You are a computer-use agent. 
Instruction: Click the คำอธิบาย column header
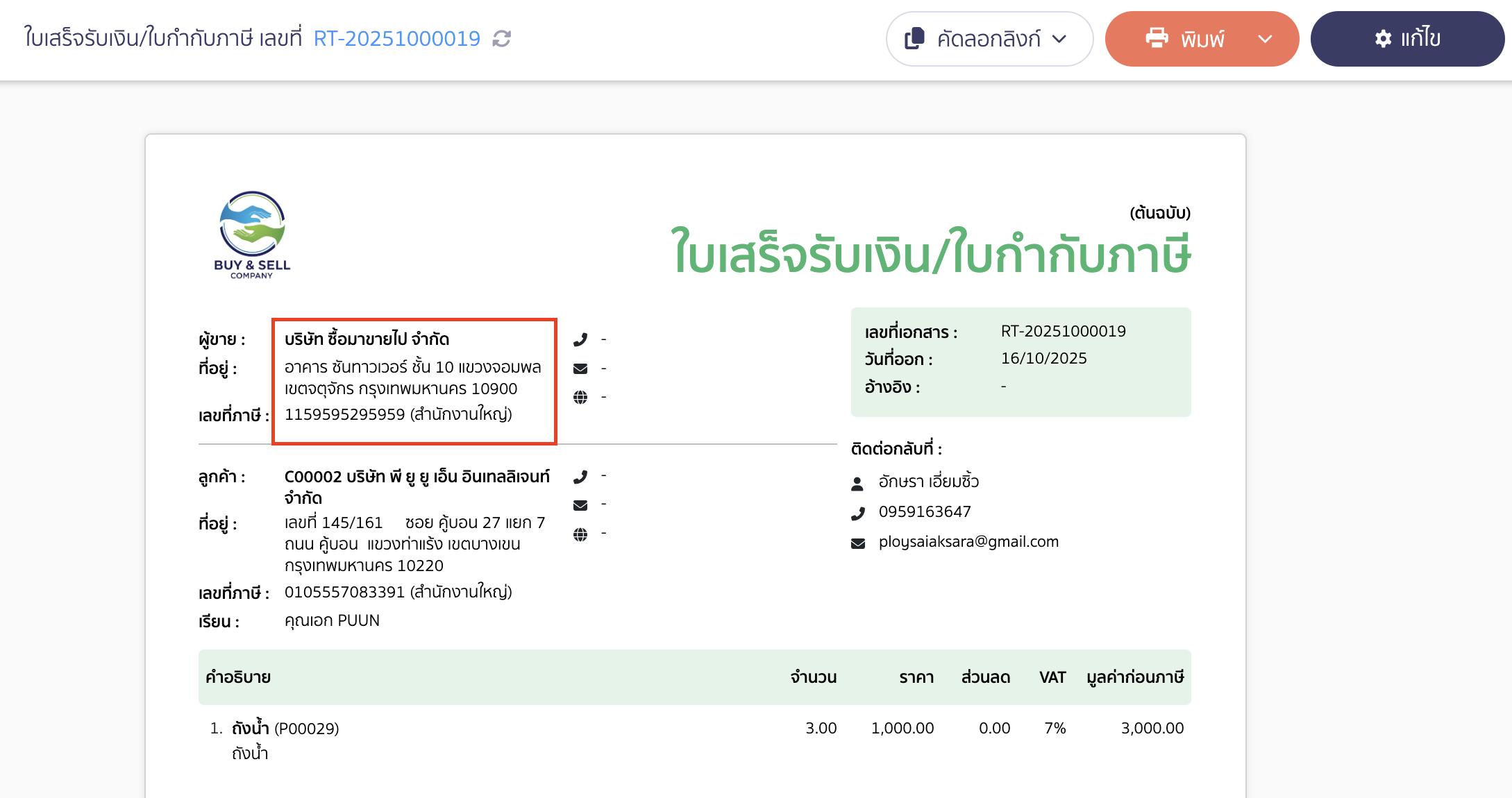point(238,677)
